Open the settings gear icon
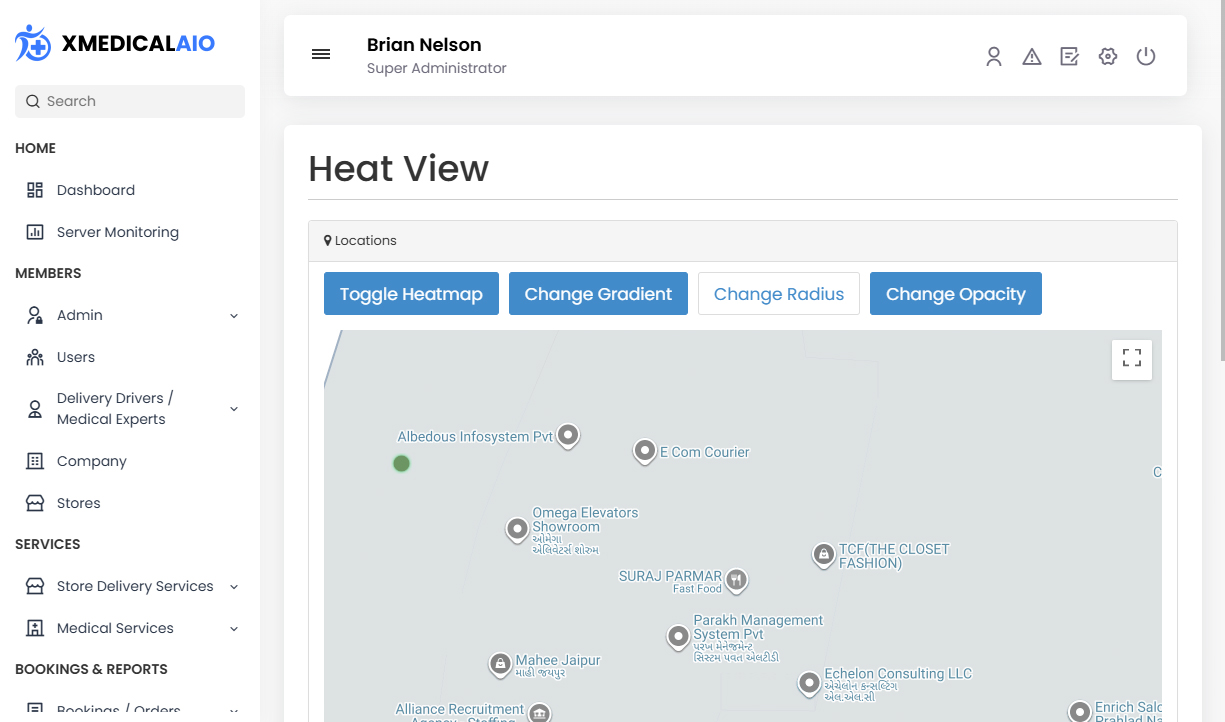The width and height of the screenshot is (1225, 722). [1107, 57]
